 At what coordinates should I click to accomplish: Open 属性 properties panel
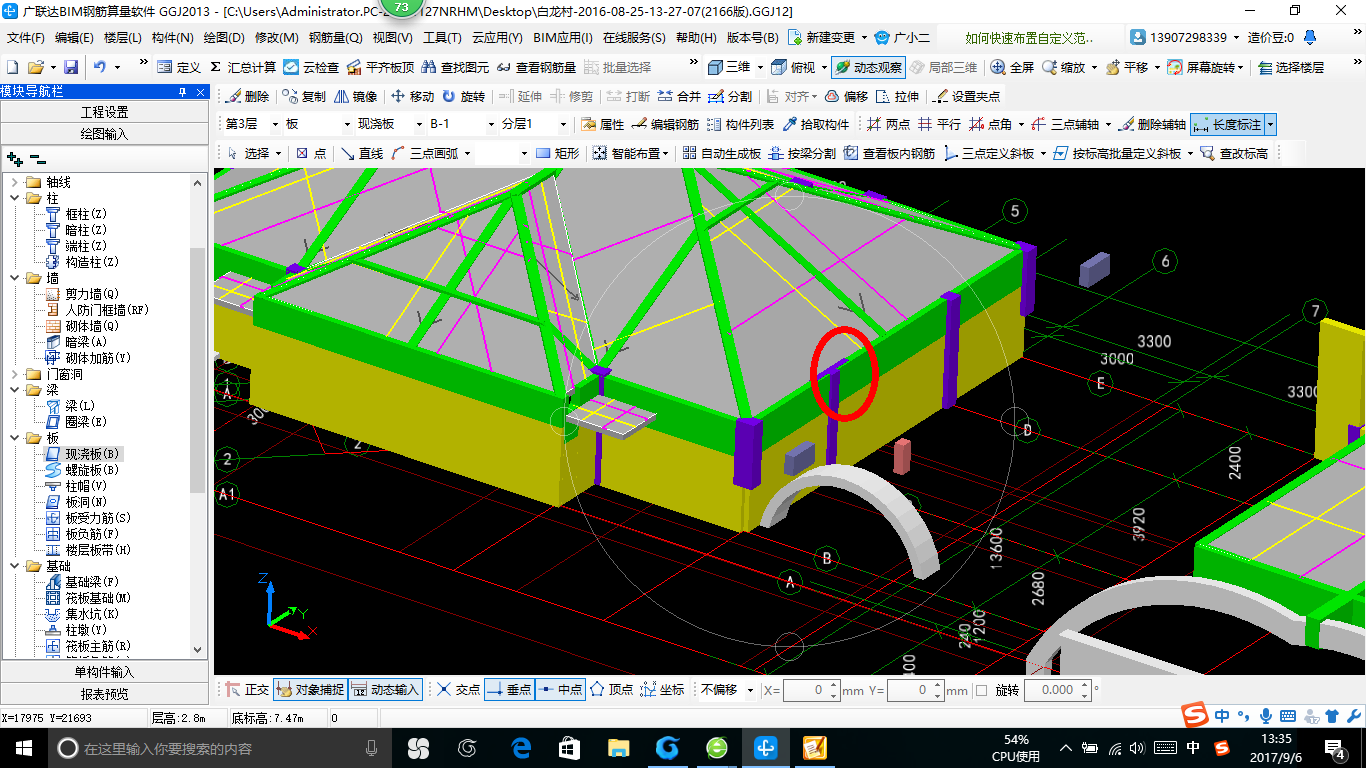[602, 125]
